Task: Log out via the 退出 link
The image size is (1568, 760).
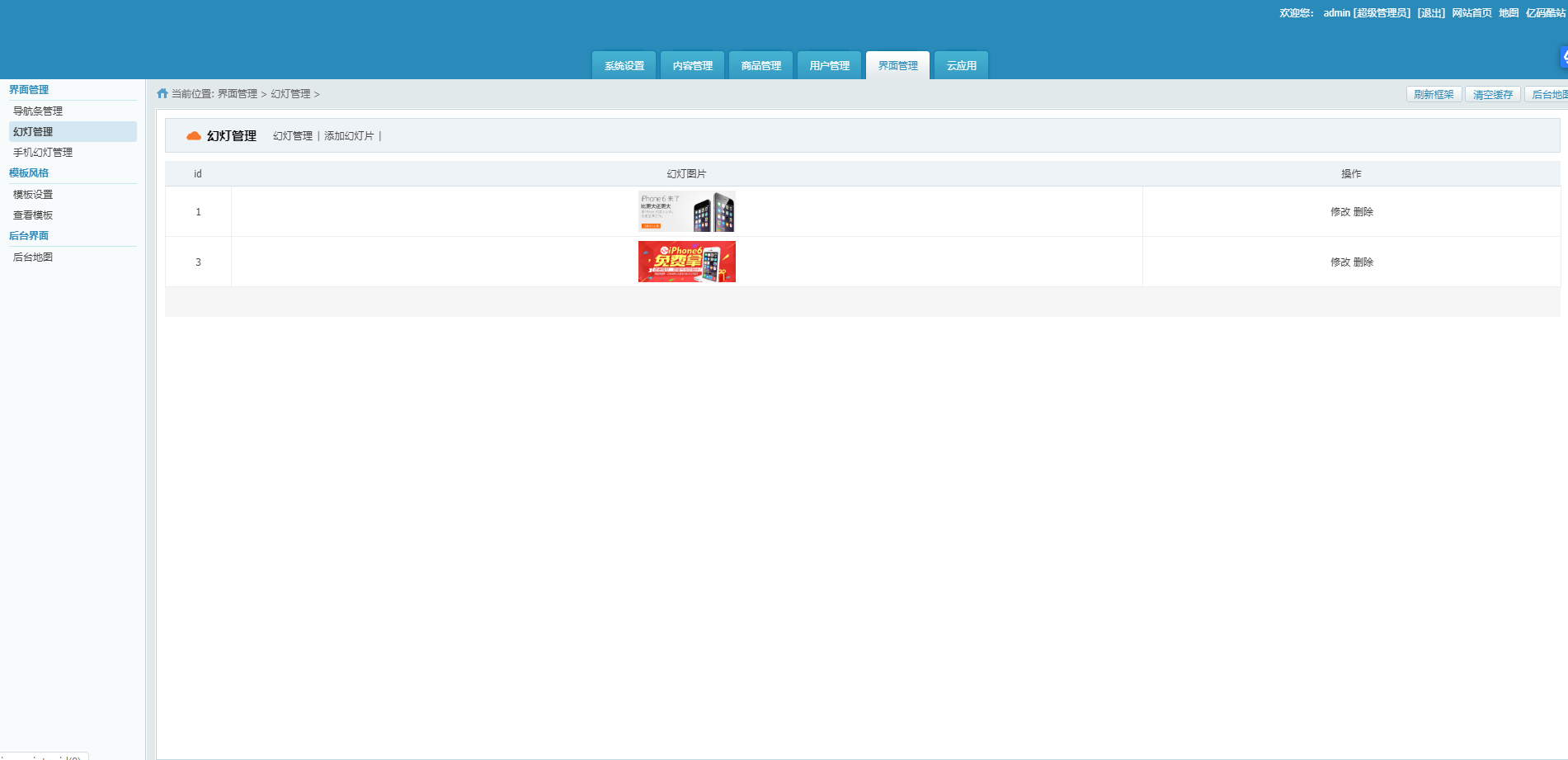Action: tap(1431, 13)
